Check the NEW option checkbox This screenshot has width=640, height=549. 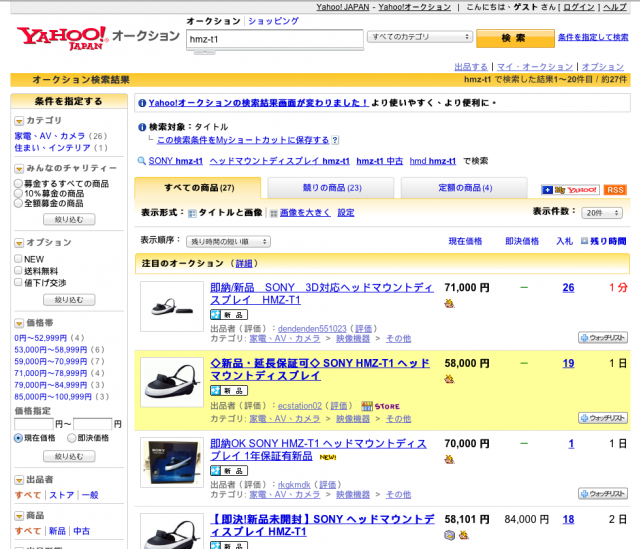(18, 258)
